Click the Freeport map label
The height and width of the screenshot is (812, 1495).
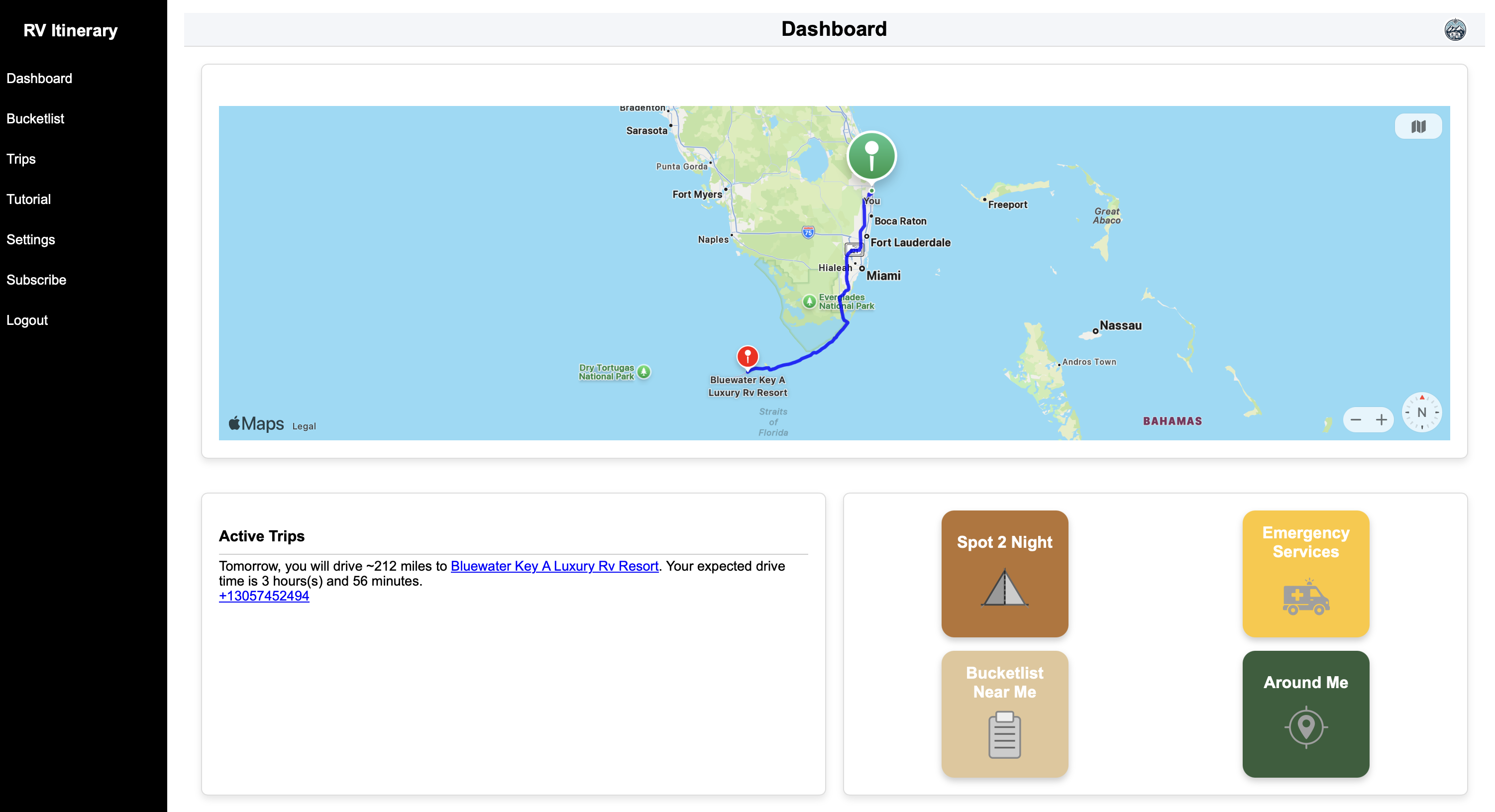pos(1007,205)
